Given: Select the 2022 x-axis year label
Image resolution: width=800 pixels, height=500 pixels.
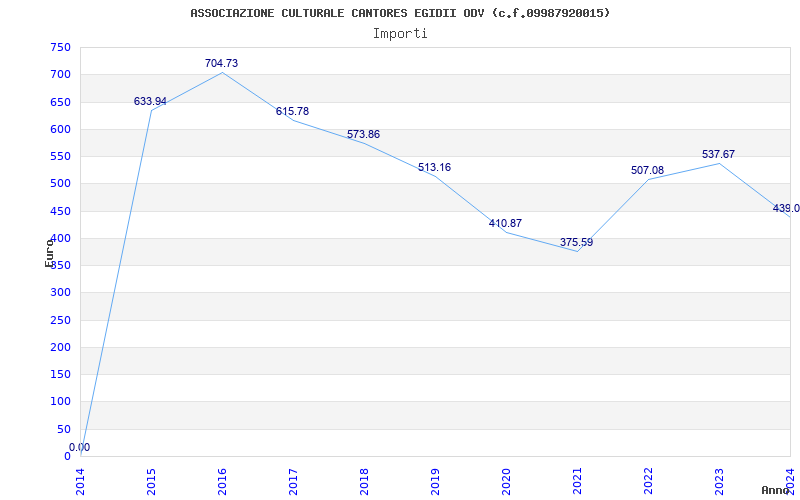Looking at the screenshot, I should tap(648, 482).
